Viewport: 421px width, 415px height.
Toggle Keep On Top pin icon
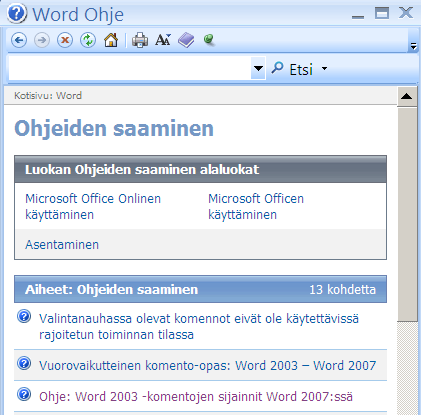pyautogui.click(x=209, y=40)
